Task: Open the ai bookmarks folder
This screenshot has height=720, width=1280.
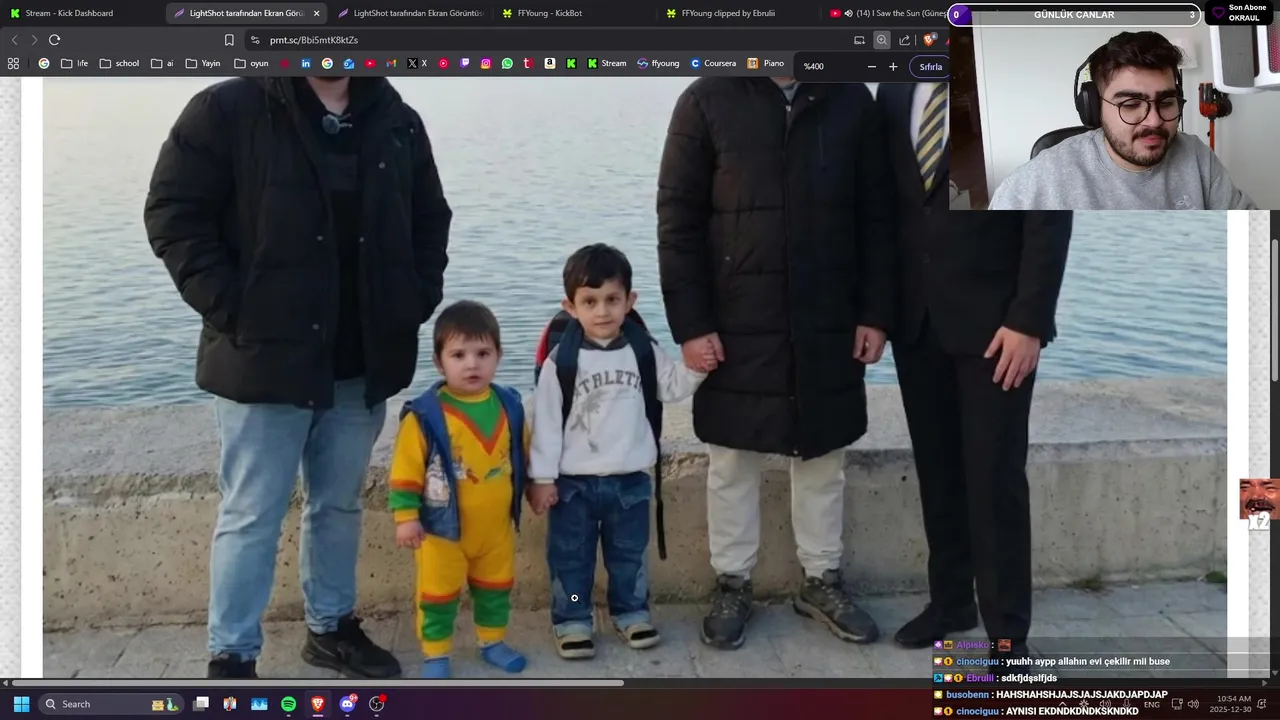Action: point(162,63)
